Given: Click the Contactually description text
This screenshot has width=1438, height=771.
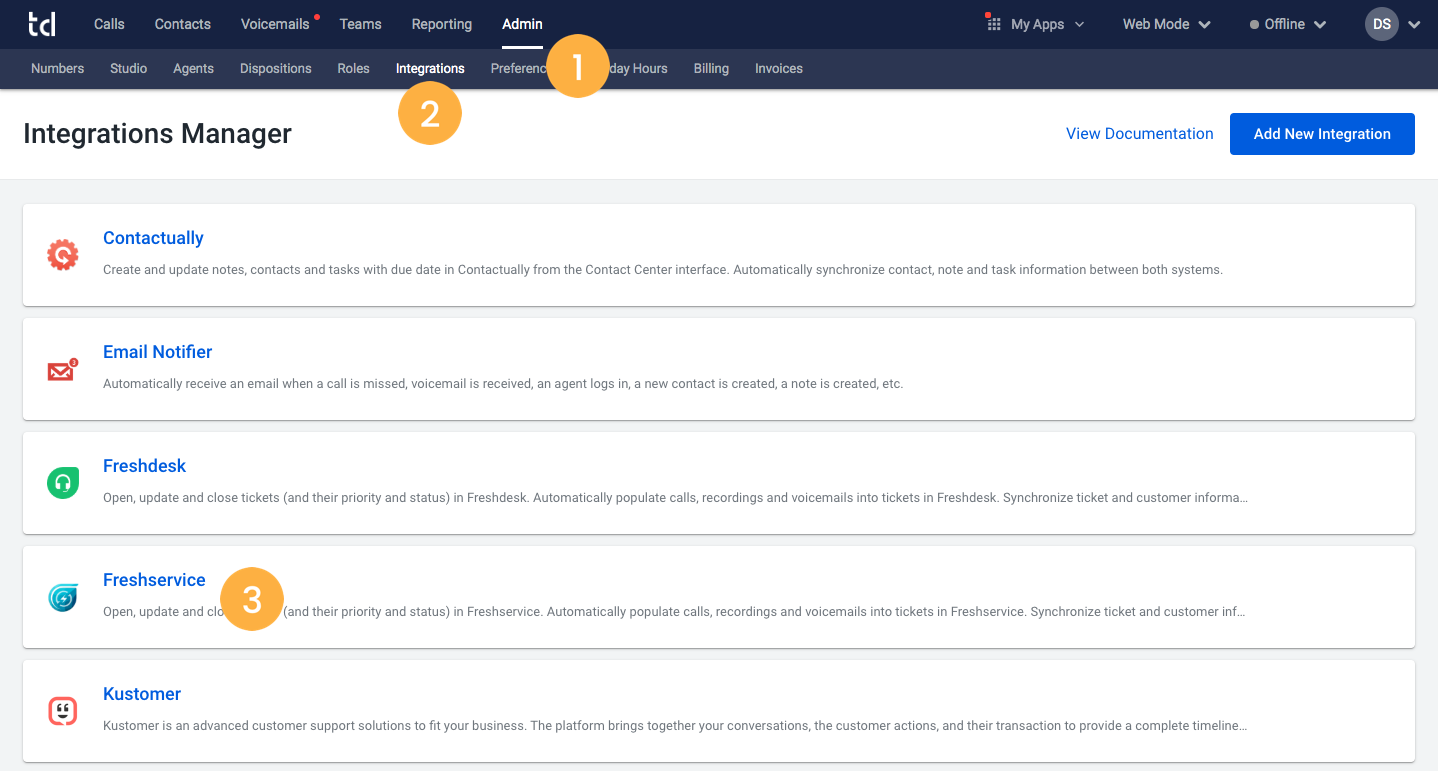Looking at the screenshot, I should pyautogui.click(x=663, y=270).
